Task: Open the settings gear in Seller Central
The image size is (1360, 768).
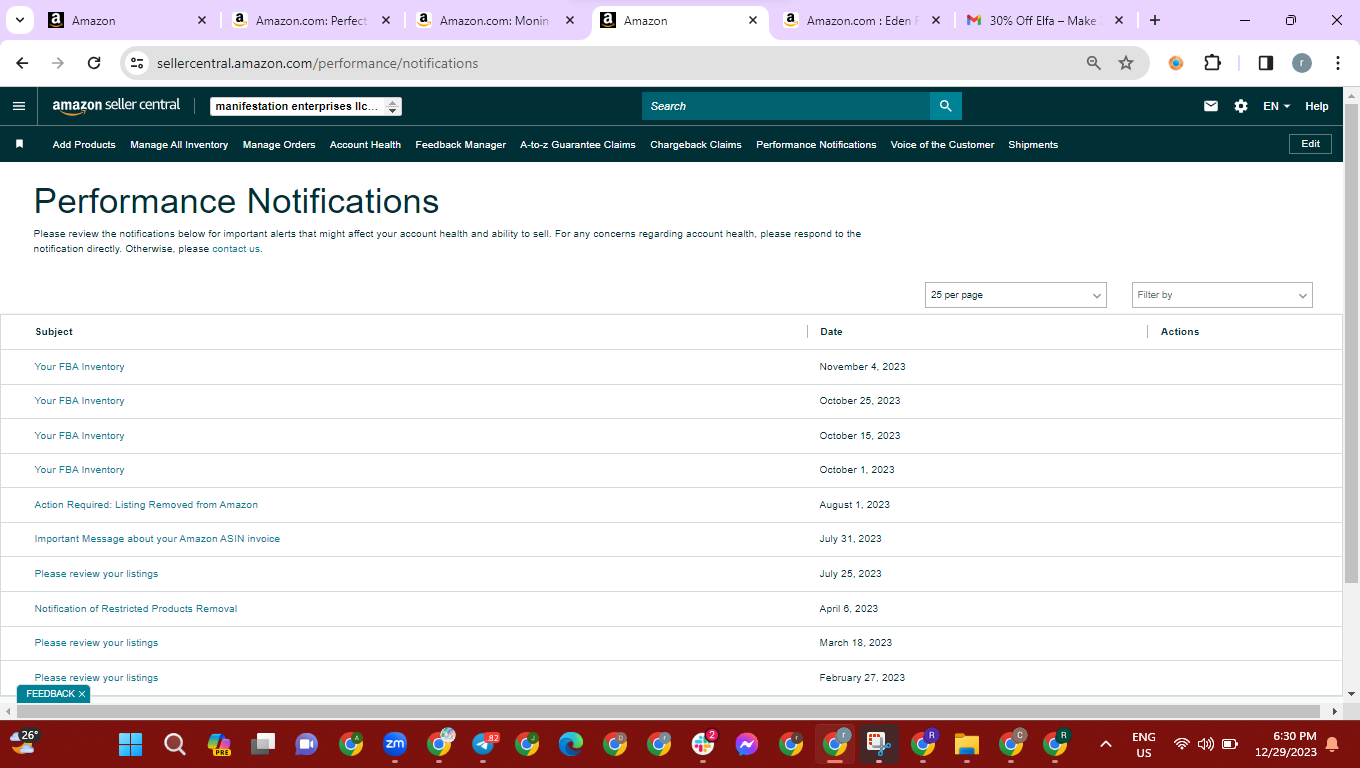Action: point(1241,106)
